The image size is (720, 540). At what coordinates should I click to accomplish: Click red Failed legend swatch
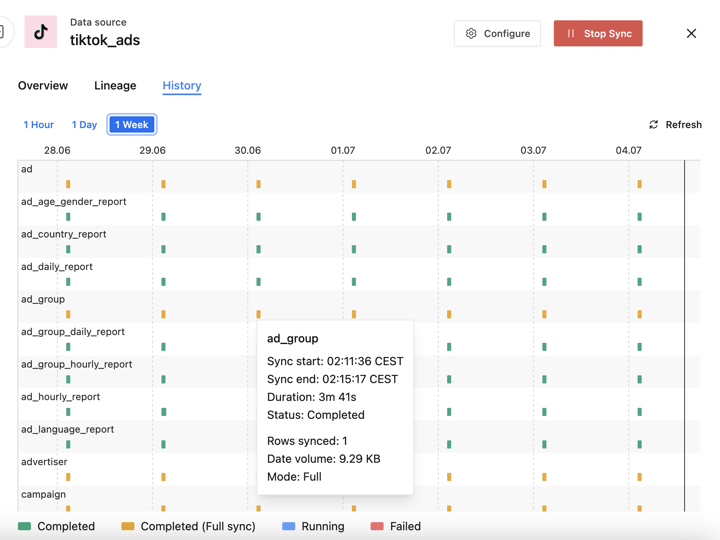click(x=377, y=526)
